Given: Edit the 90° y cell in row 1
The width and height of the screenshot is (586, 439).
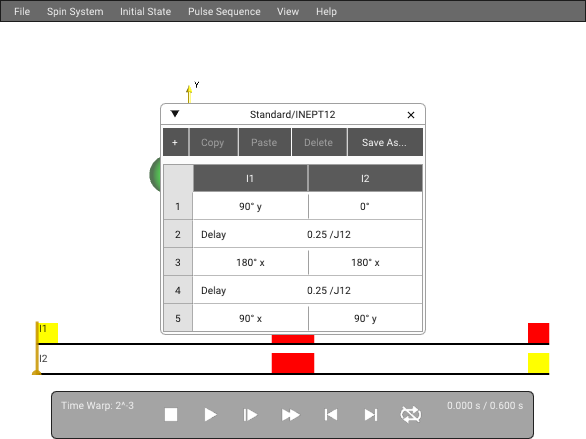Looking at the screenshot, I should 250,206.
